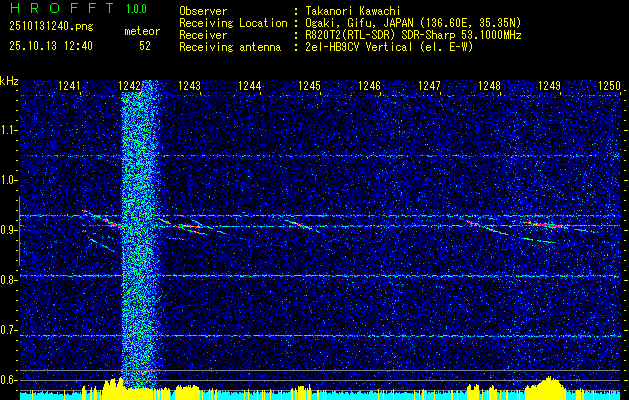Click the Receiver label
Image resolution: width=629 pixels, height=400 pixels.
pyautogui.click(x=203, y=35)
